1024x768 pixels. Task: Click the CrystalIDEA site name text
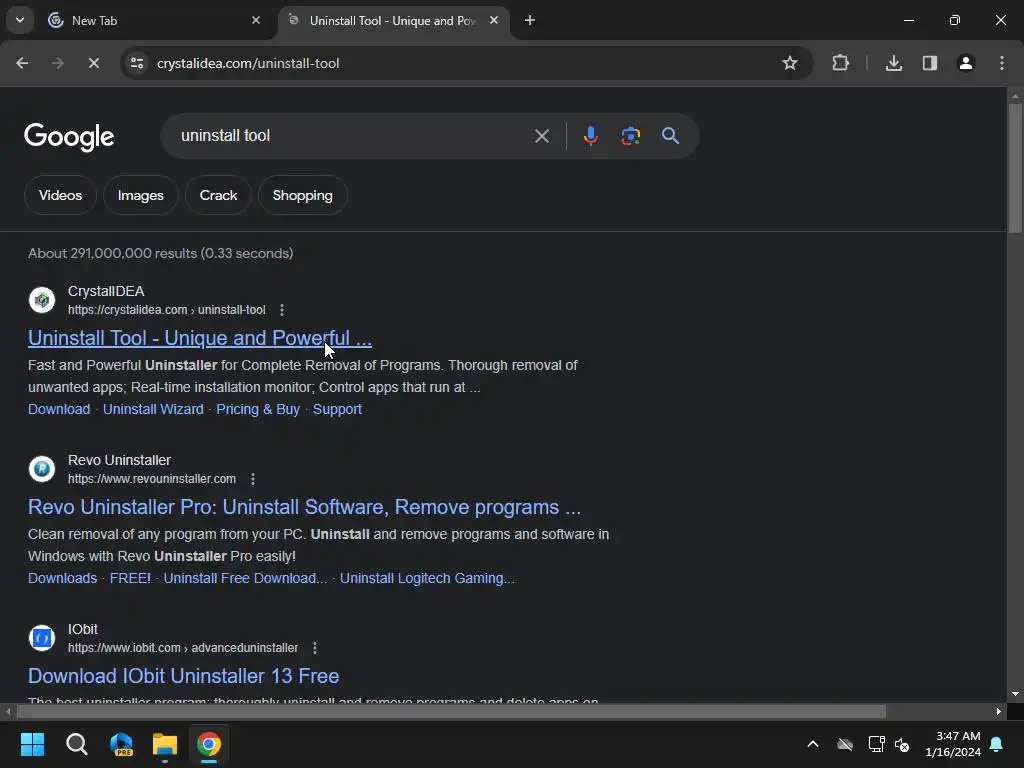[106, 291]
